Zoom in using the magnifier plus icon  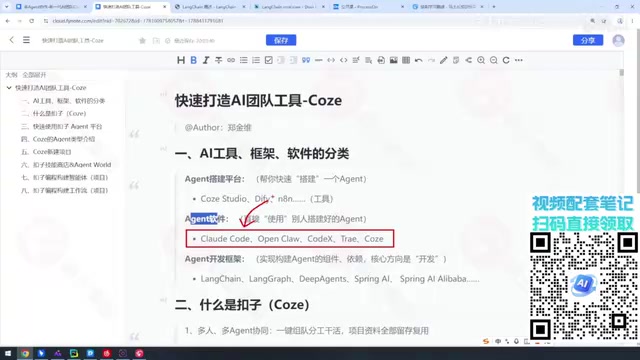481,60
